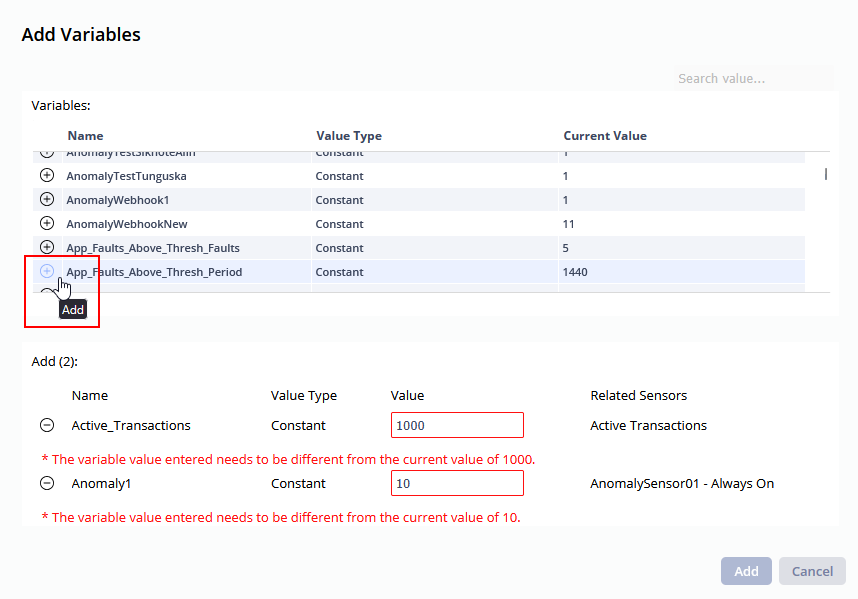Remove Anomaly1 from the add list
The image size is (858, 599).
point(47,483)
